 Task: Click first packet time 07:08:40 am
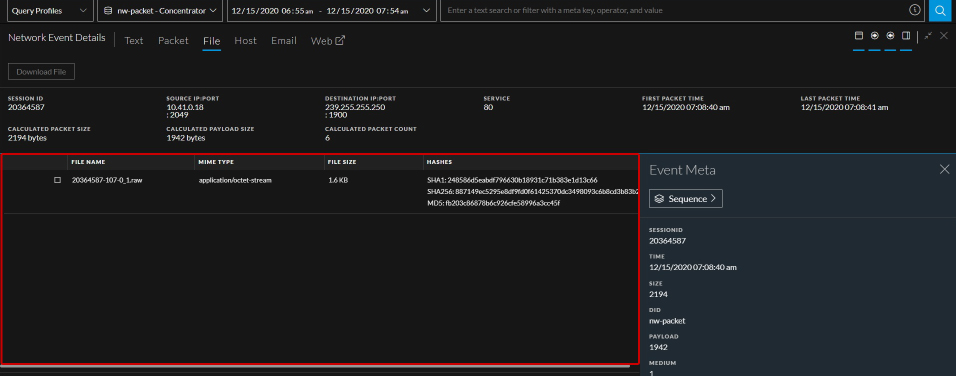[x=686, y=108]
